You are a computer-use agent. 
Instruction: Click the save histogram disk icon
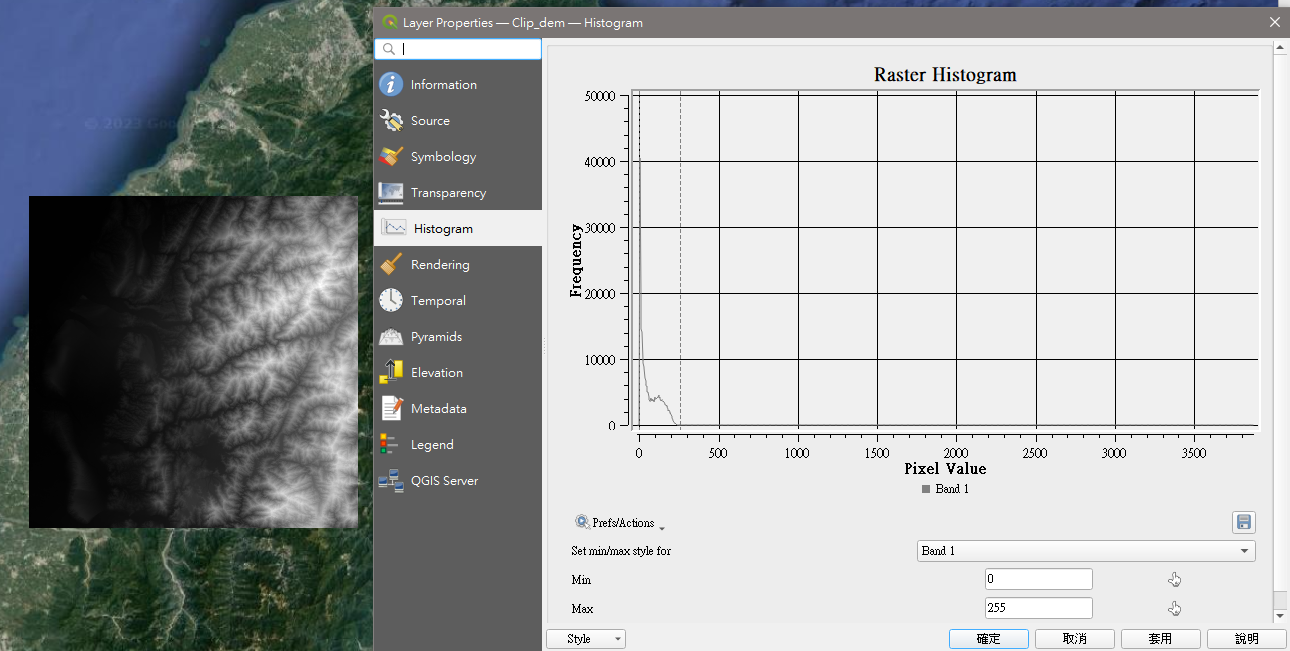(1243, 522)
